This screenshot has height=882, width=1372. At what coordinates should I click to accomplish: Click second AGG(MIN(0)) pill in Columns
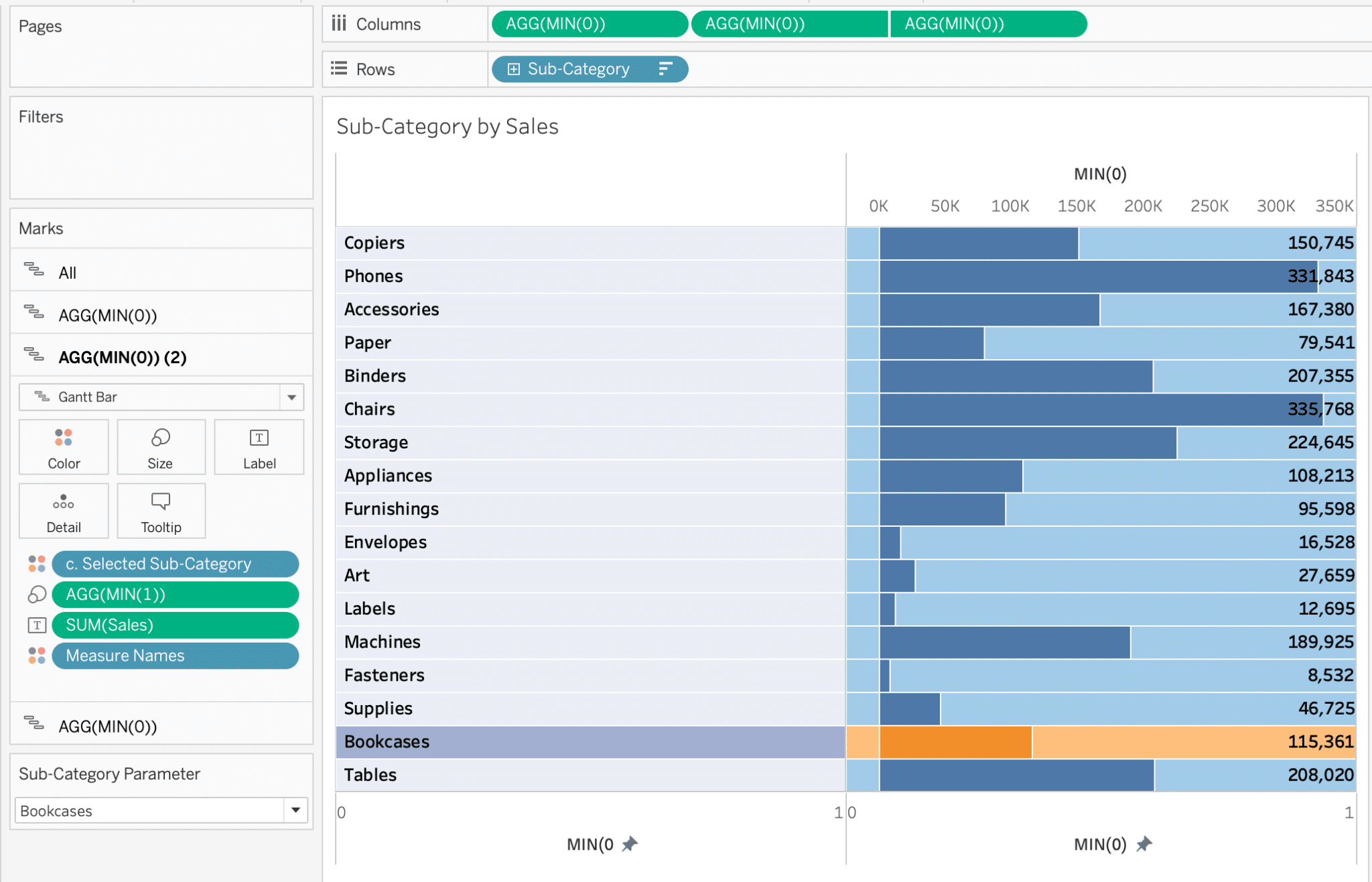point(789,24)
